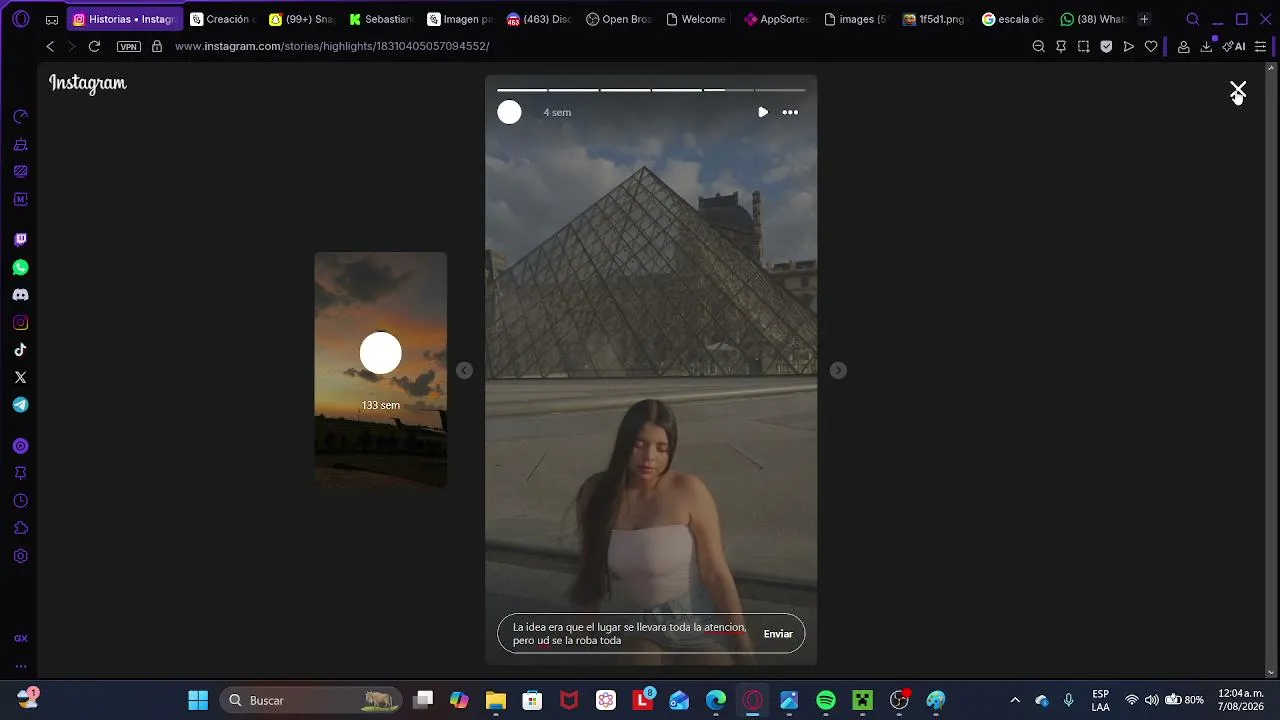
Task: Click in the story reply text field
Action: [x=630, y=634]
